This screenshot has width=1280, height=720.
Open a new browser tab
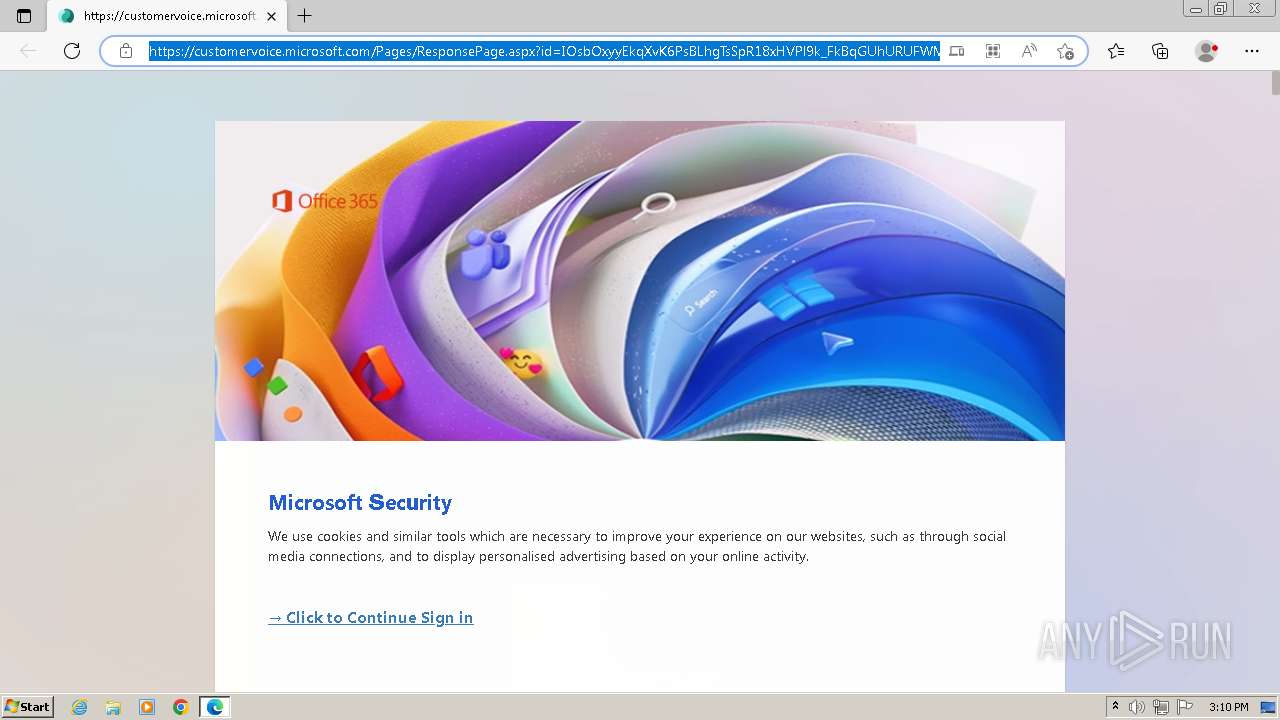[305, 16]
